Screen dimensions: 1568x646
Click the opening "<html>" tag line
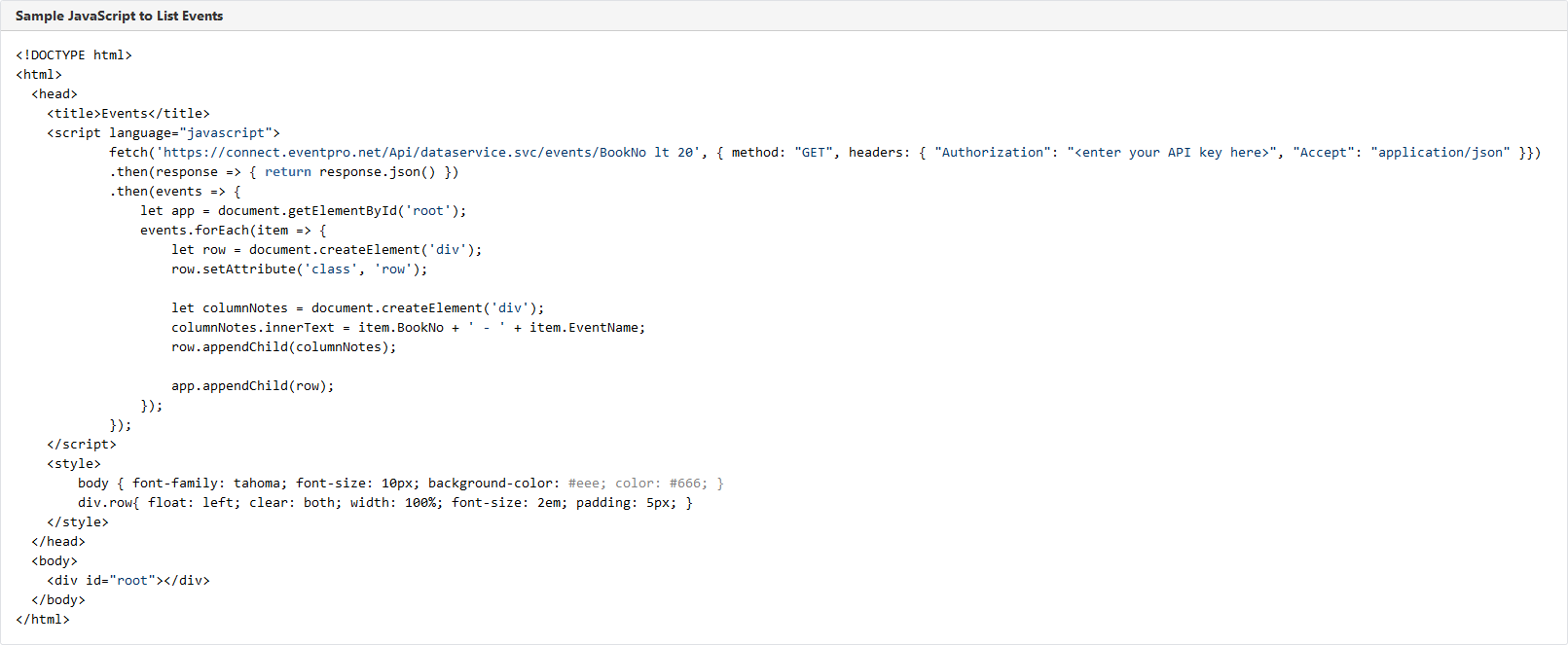[x=39, y=75]
